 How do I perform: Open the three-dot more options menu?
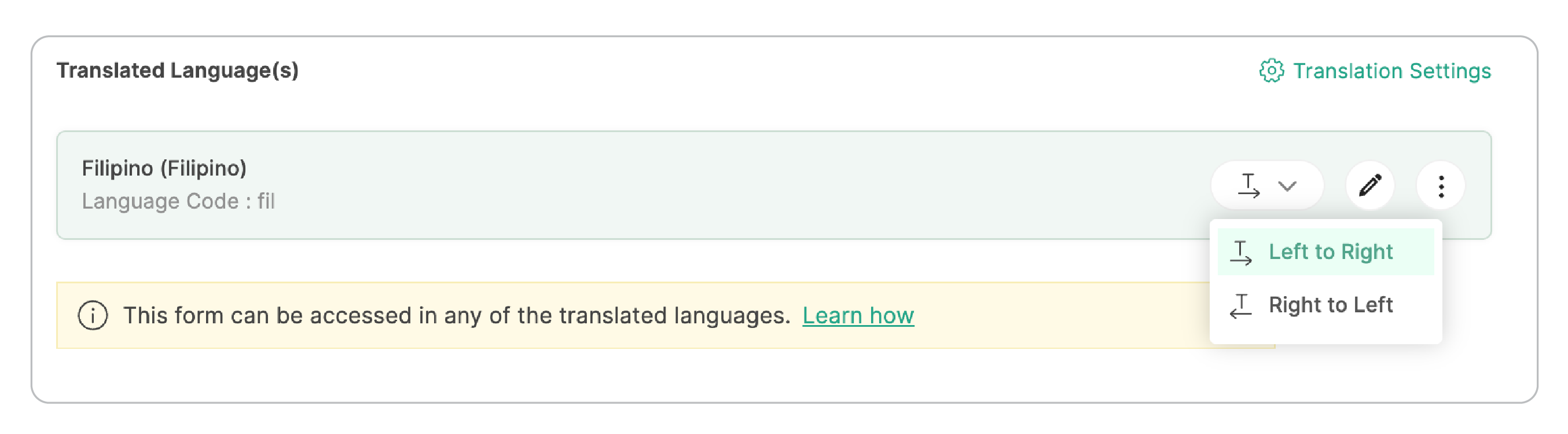(x=1441, y=186)
